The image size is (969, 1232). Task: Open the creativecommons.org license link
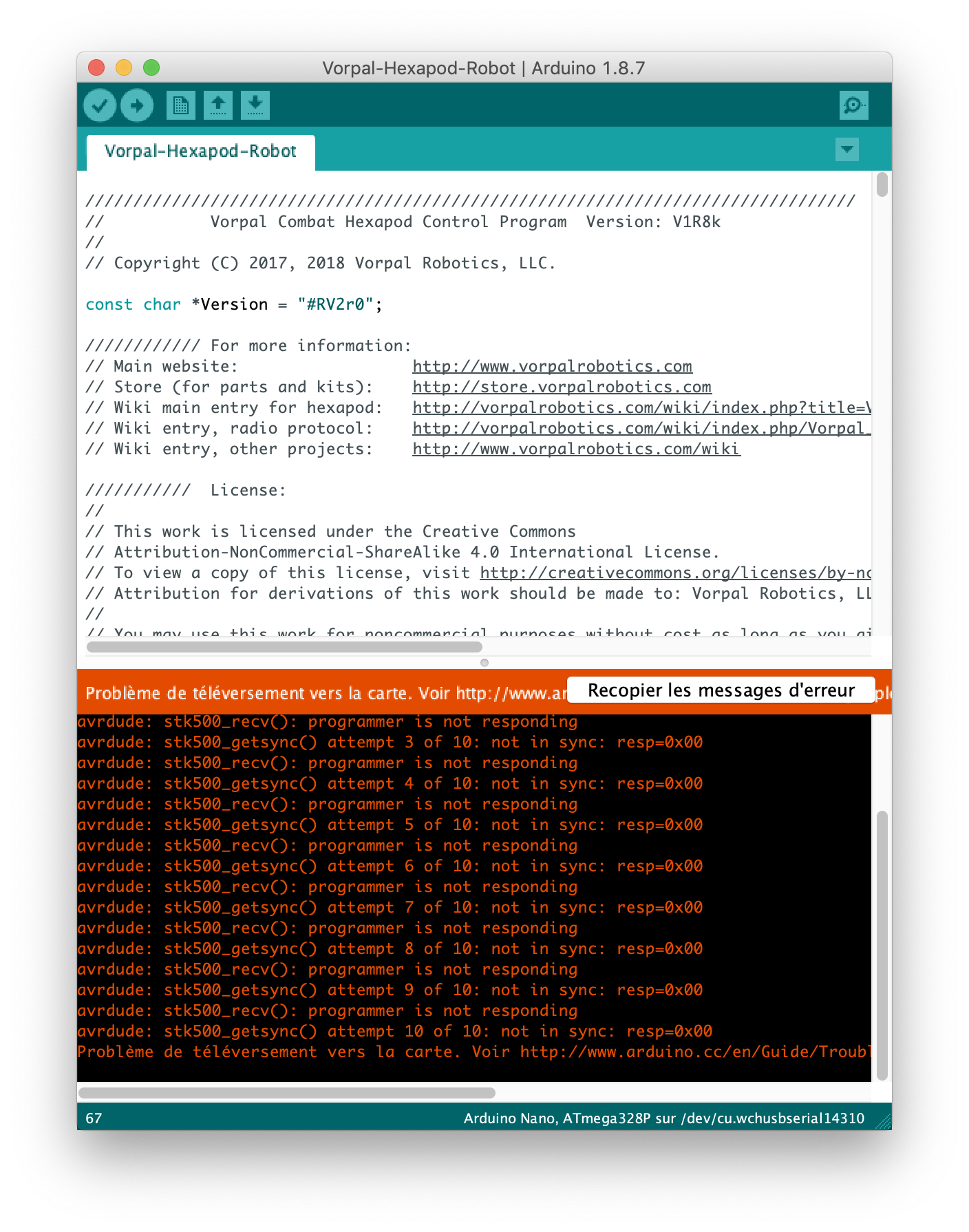point(675,573)
